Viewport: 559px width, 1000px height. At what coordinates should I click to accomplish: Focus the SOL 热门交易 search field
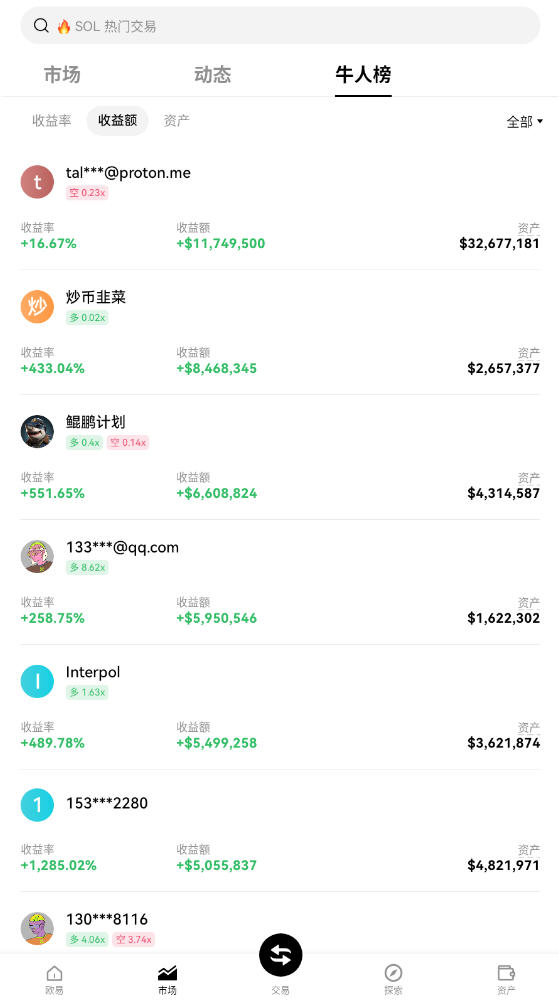coord(280,26)
